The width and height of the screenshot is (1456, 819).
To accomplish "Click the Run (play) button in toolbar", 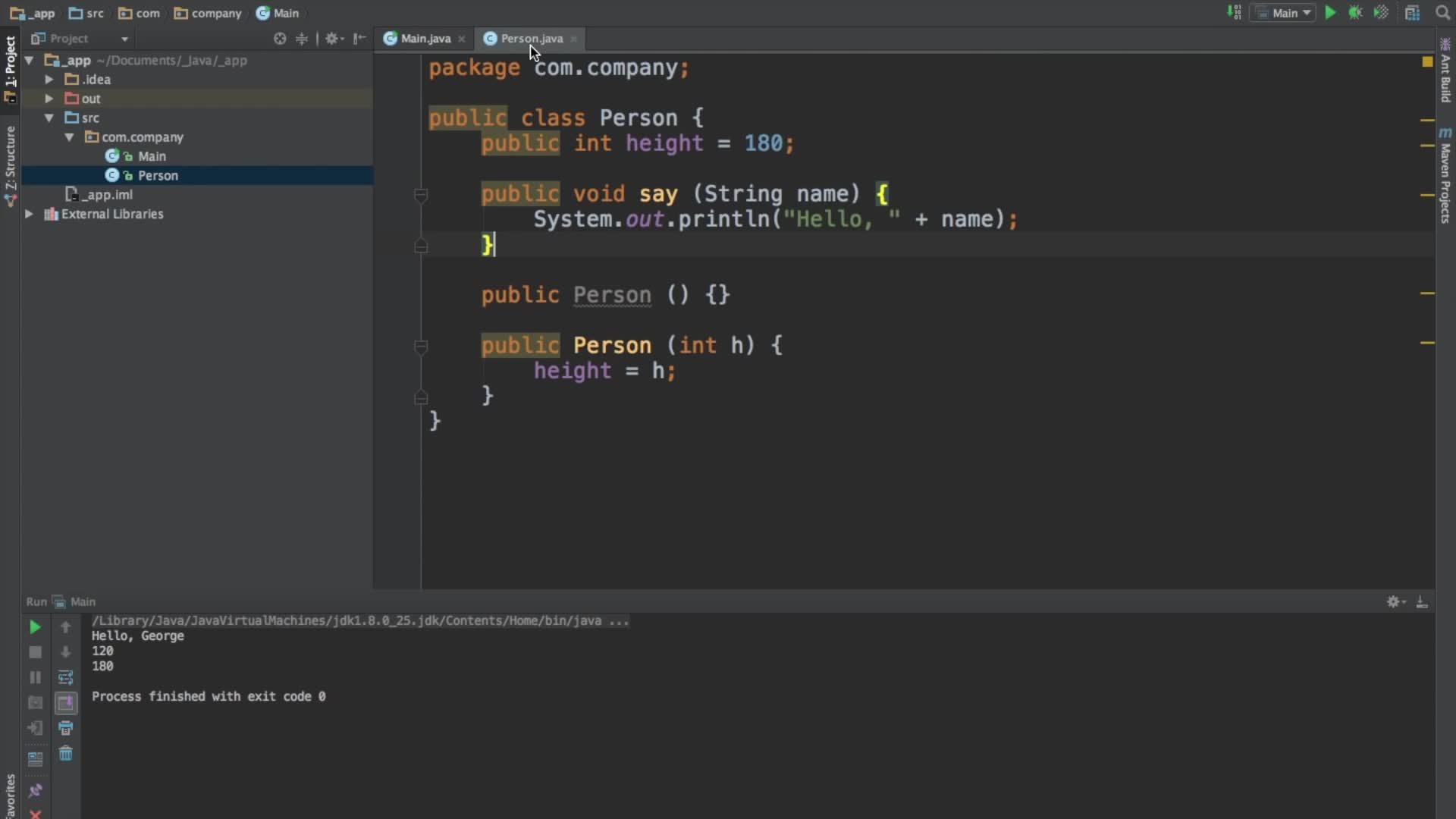I will [x=1331, y=12].
